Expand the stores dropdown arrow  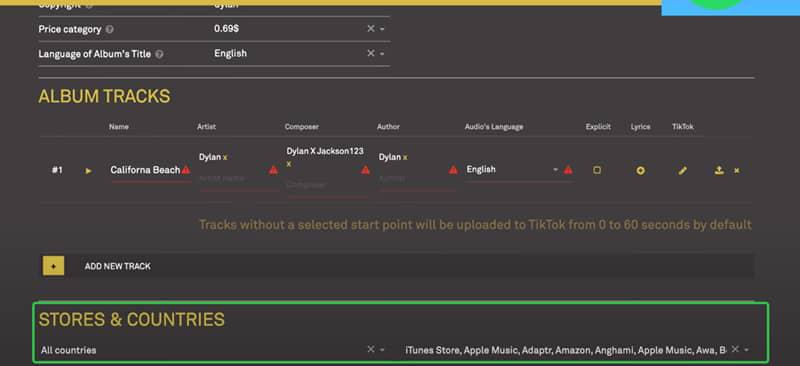[x=746, y=350]
